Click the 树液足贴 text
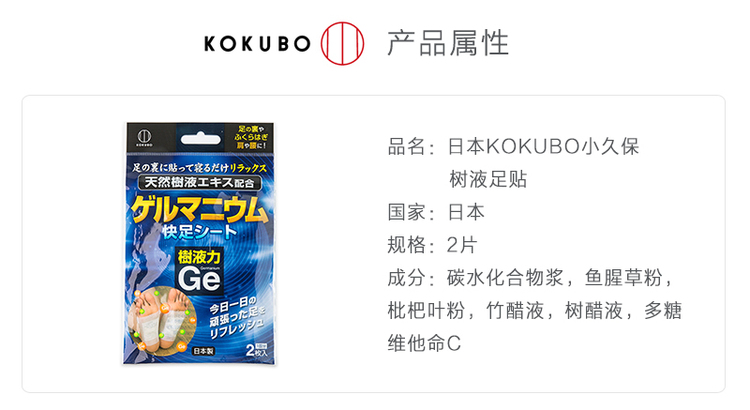The width and height of the screenshot is (750, 410). coord(488,179)
